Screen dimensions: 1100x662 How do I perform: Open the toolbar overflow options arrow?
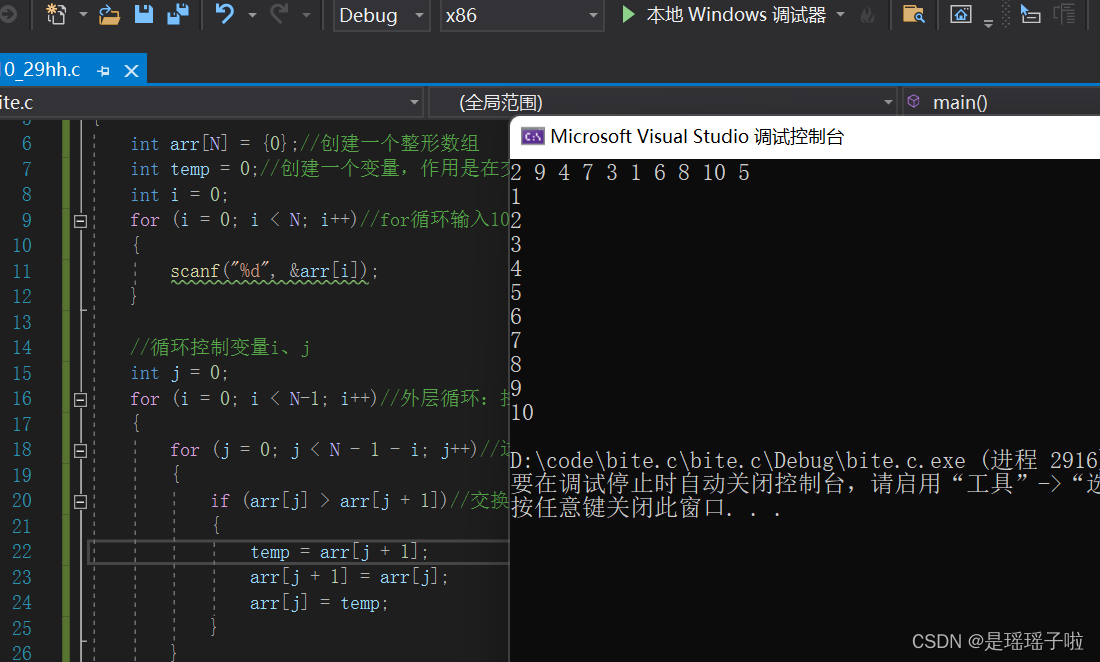pyautogui.click(x=988, y=23)
